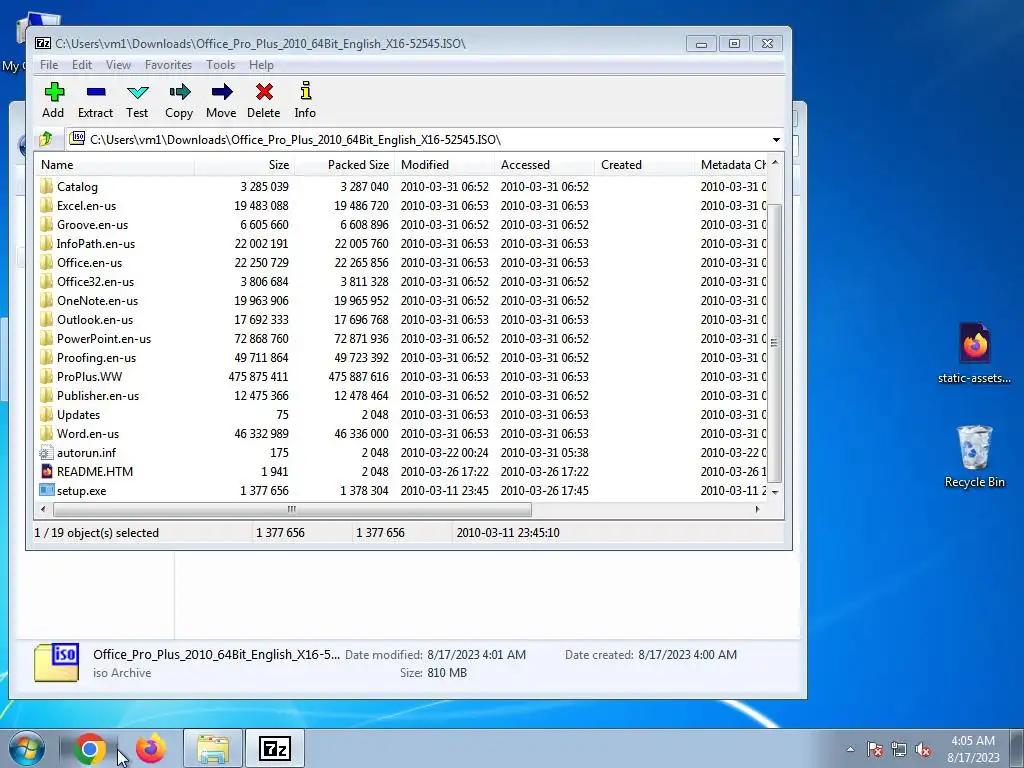Screen dimensions: 1024x768
Task: Click the horizontal scrollbar right arrow
Action: point(758,509)
